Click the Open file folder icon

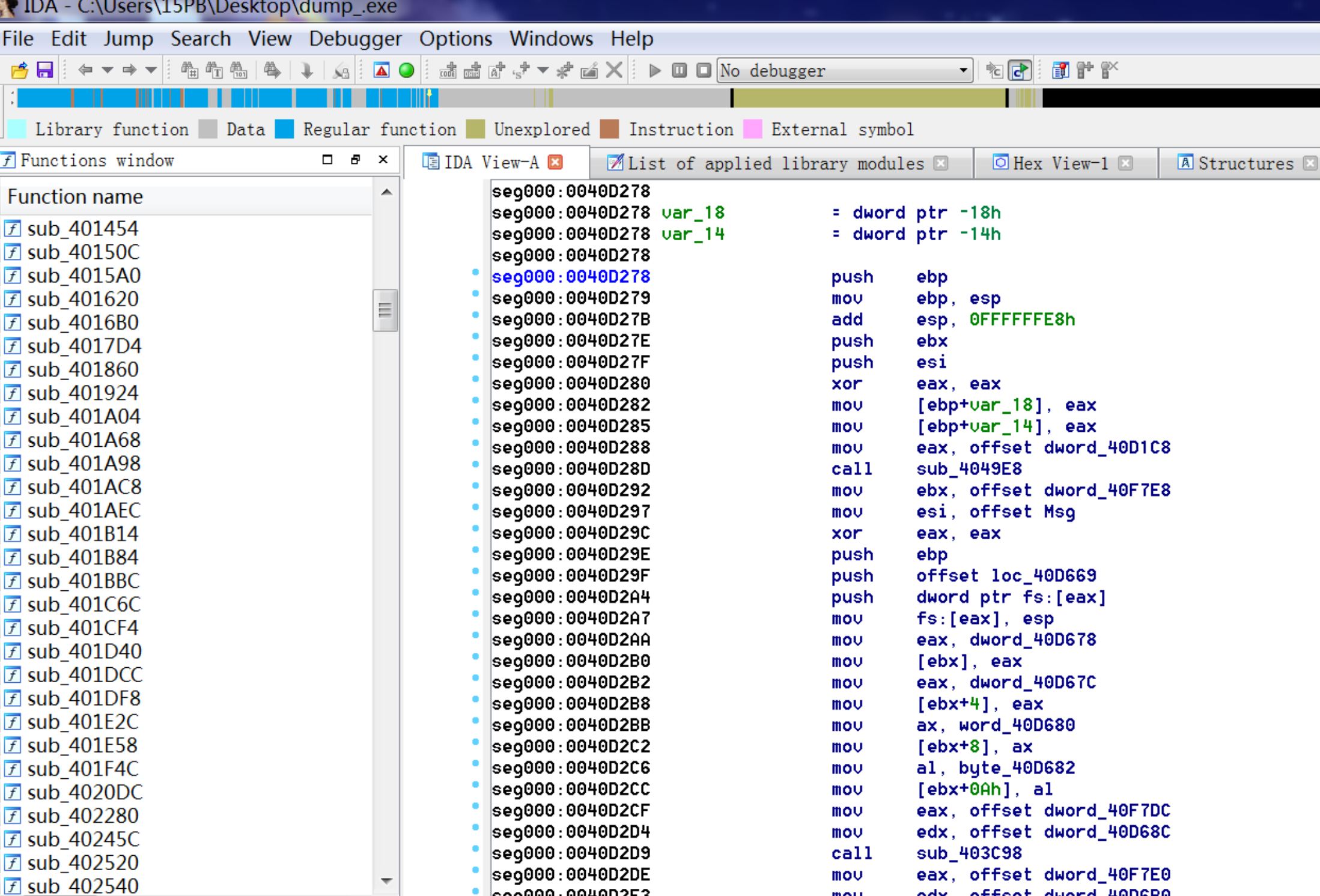pos(19,70)
